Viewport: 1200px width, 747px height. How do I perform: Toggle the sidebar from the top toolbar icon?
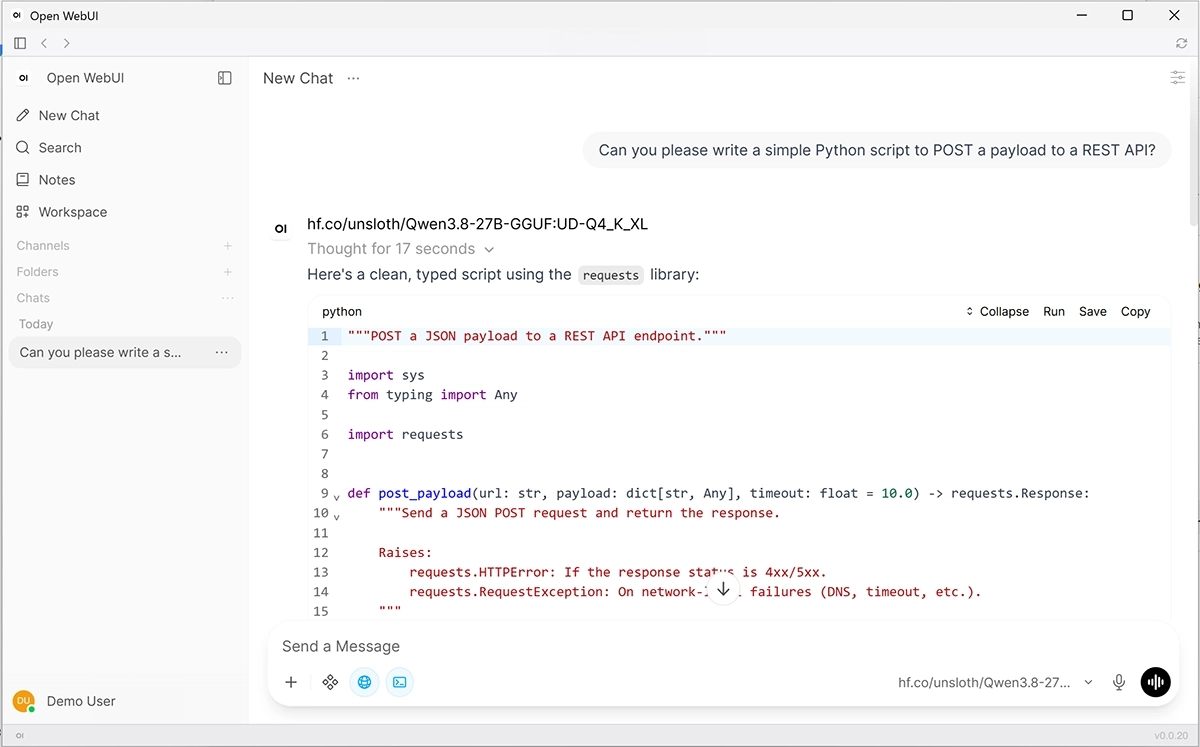(x=20, y=43)
